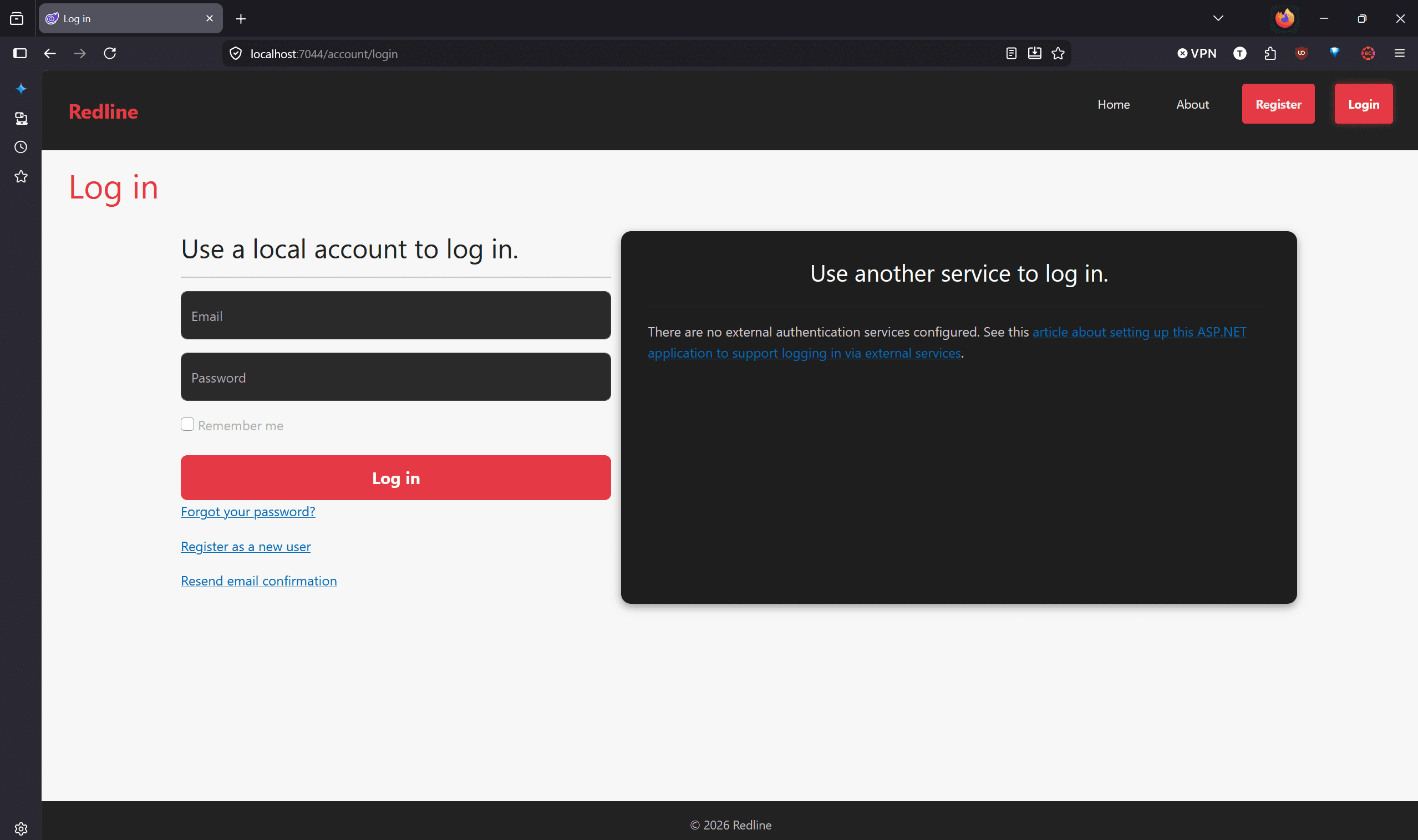The width and height of the screenshot is (1418, 840).
Task: Open sidebar settings gear icon
Action: click(x=21, y=828)
